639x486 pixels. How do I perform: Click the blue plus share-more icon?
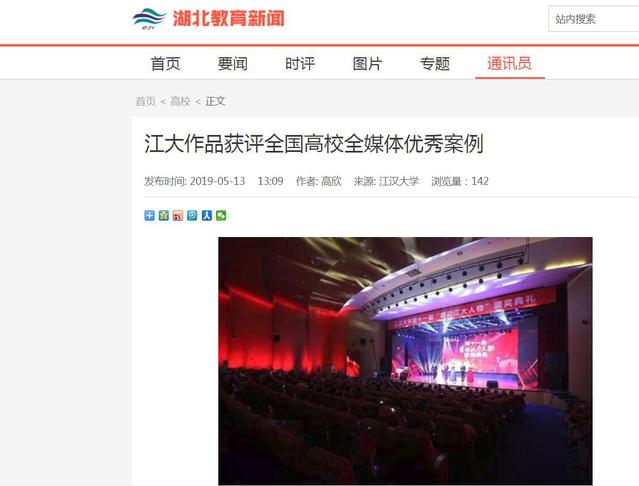(150, 216)
